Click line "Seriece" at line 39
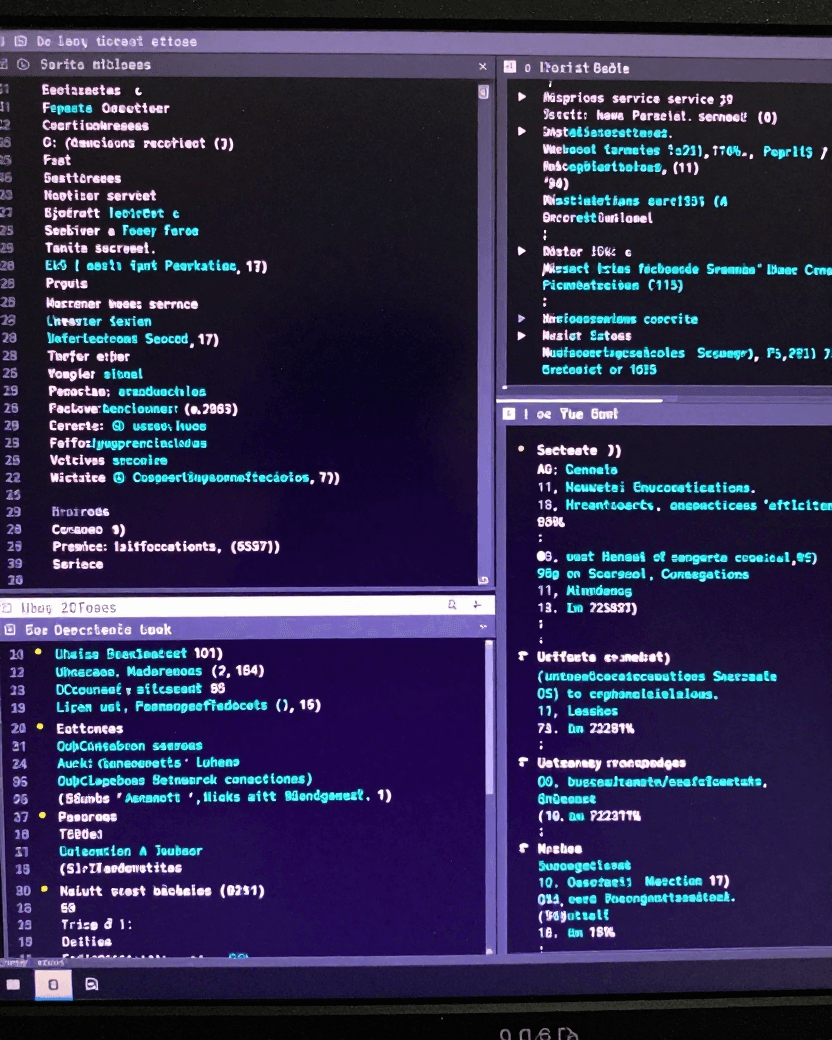This screenshot has height=1040, width=832. [x=78, y=564]
